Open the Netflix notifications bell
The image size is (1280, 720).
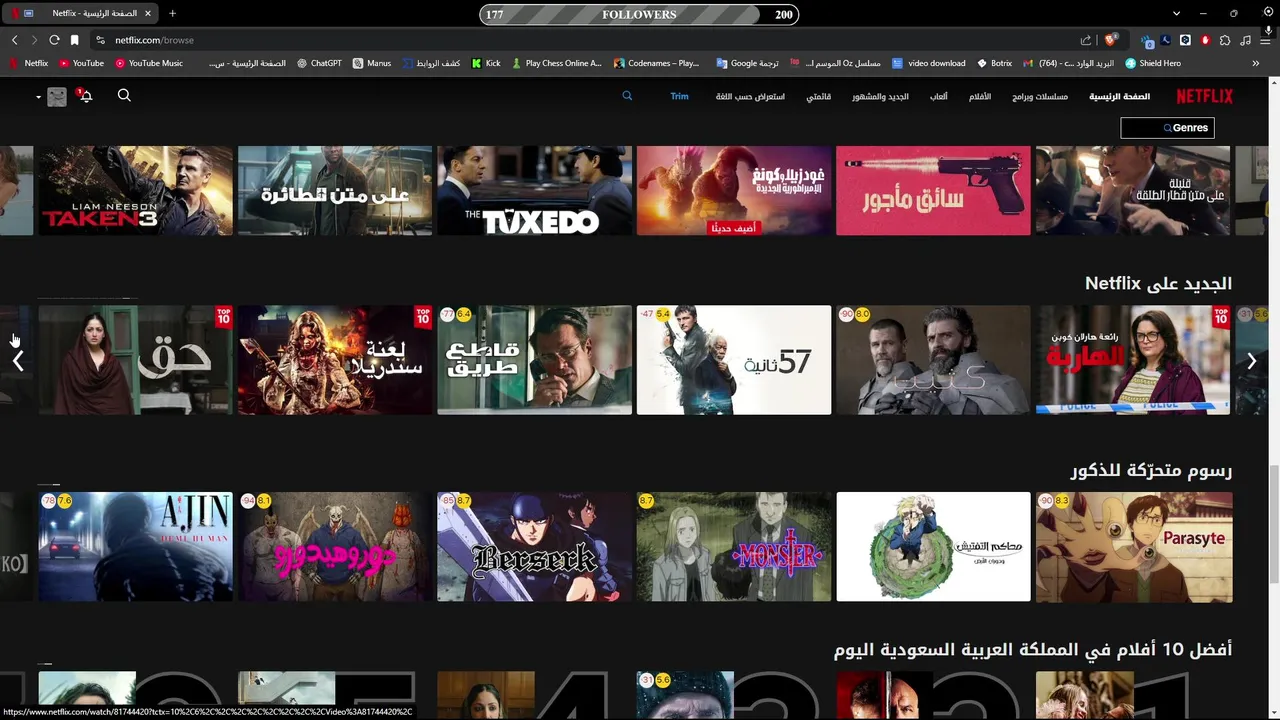(x=85, y=96)
